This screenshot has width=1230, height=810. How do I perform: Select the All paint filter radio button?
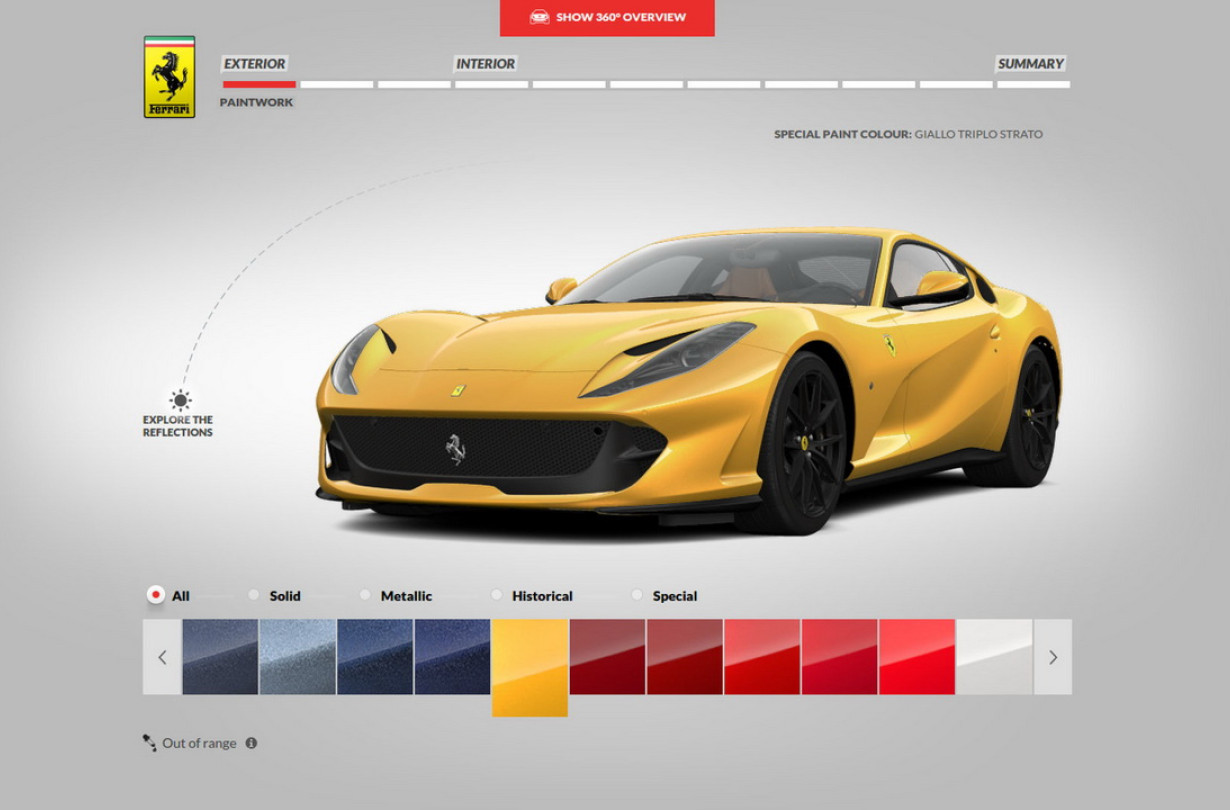(x=156, y=595)
